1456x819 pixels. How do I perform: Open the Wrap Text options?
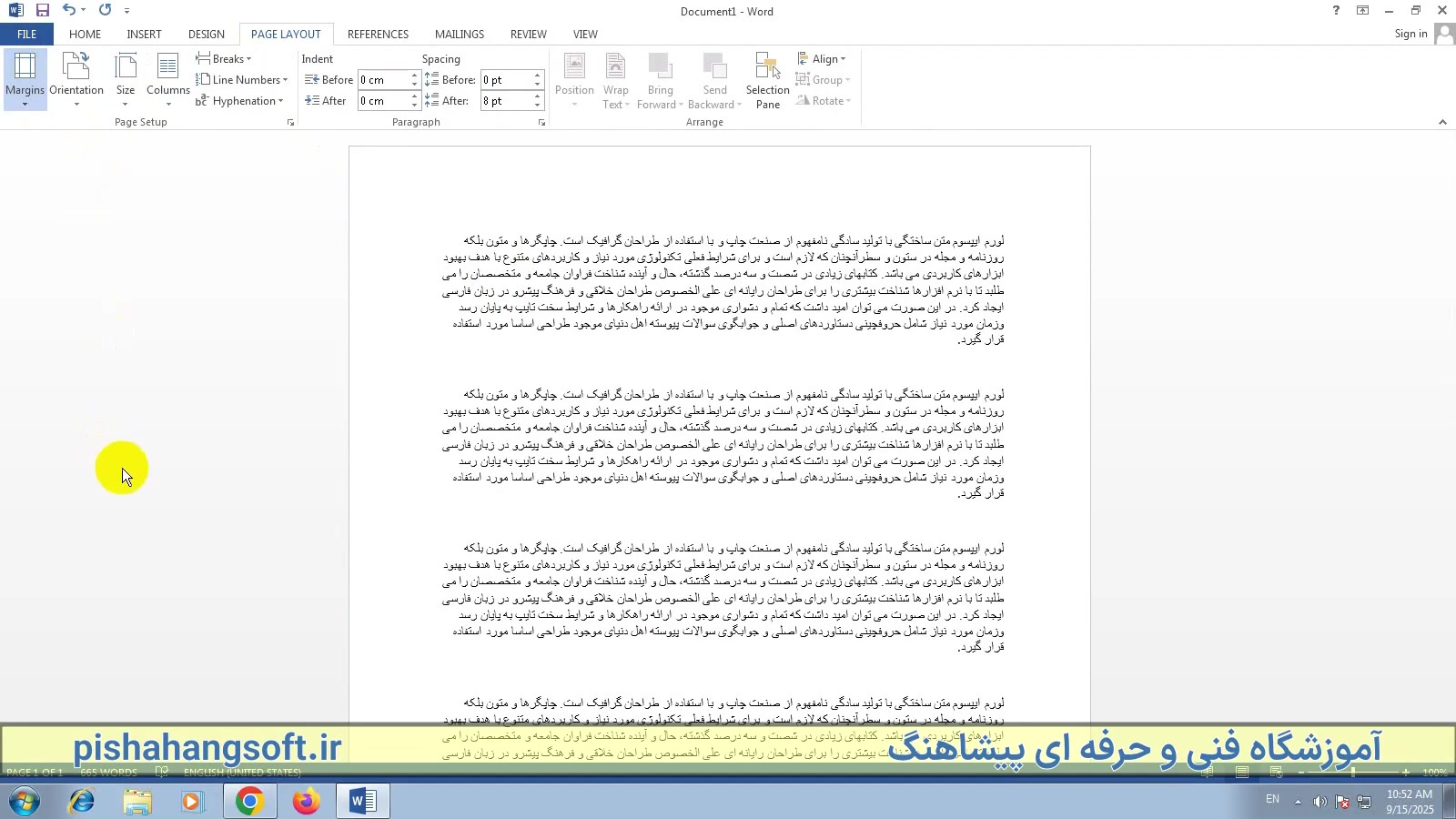tap(616, 80)
